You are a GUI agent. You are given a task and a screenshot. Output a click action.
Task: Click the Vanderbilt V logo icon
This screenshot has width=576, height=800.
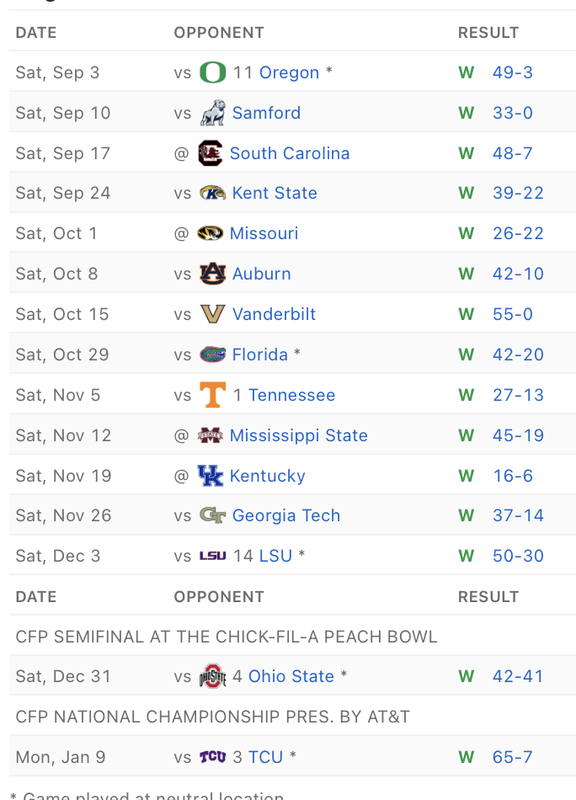point(212,314)
